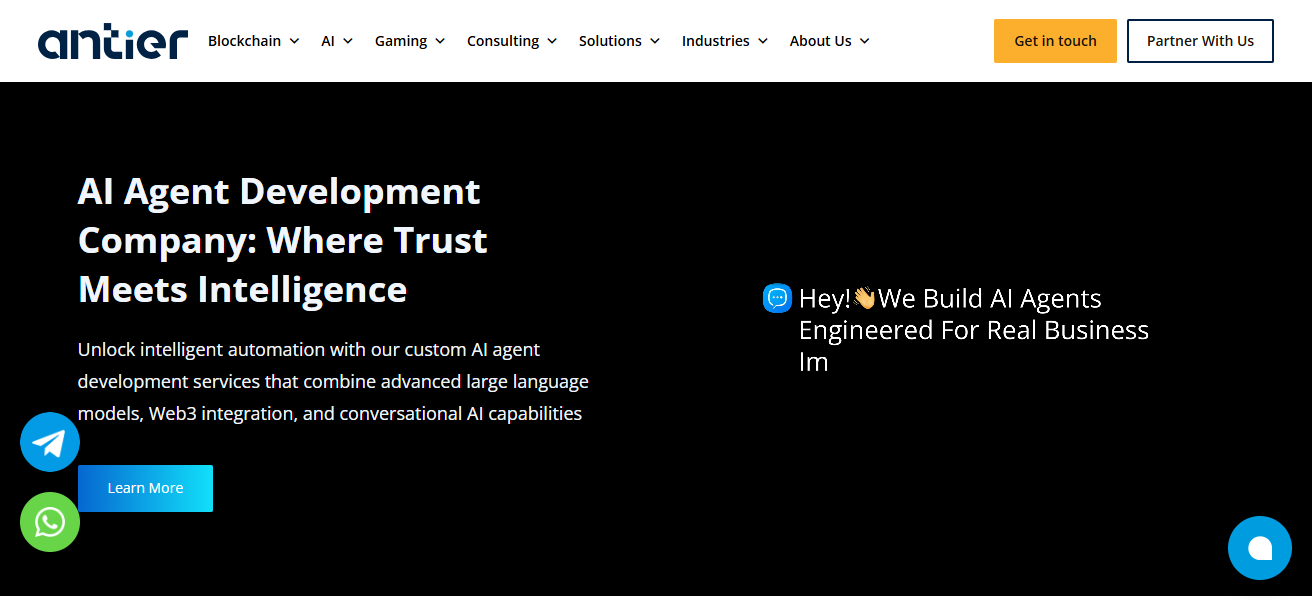
Task: Open the Blockchain menu item
Action: 244,41
